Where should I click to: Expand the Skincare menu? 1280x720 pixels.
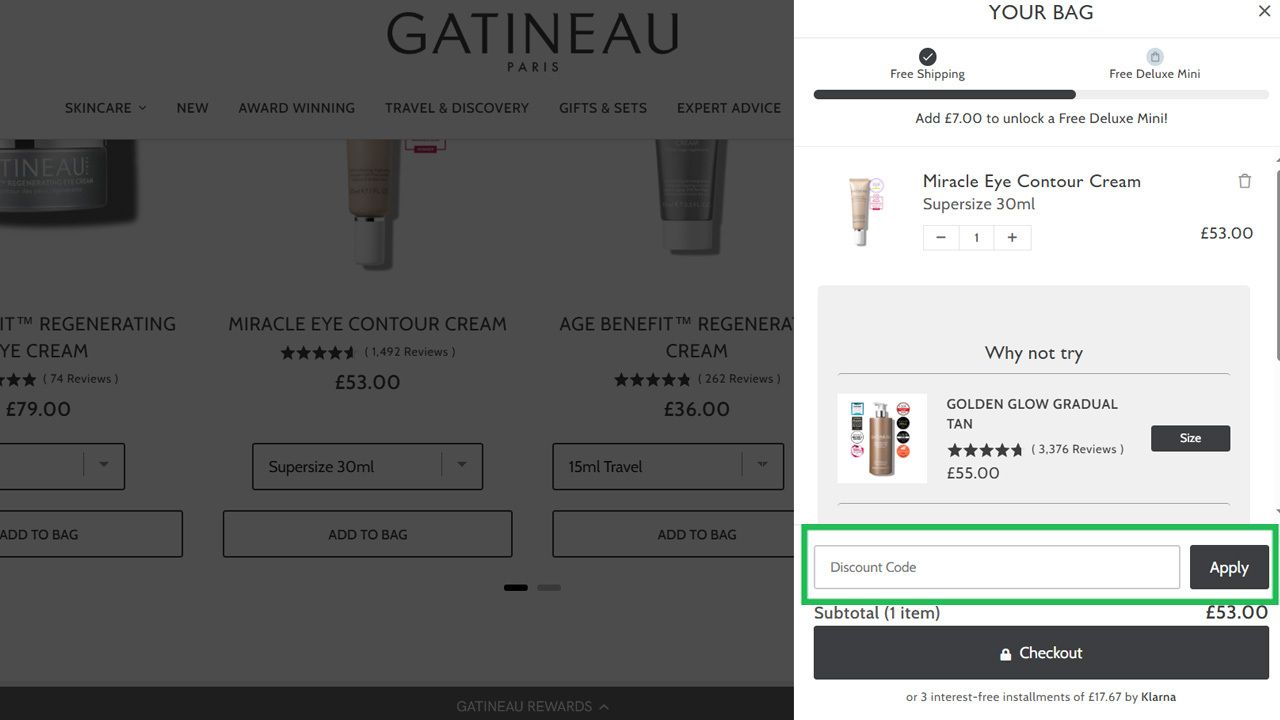[x=105, y=108]
